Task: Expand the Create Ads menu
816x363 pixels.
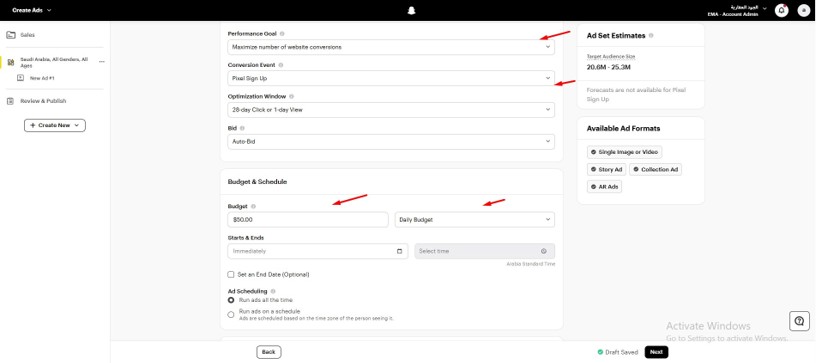Action: point(32,10)
